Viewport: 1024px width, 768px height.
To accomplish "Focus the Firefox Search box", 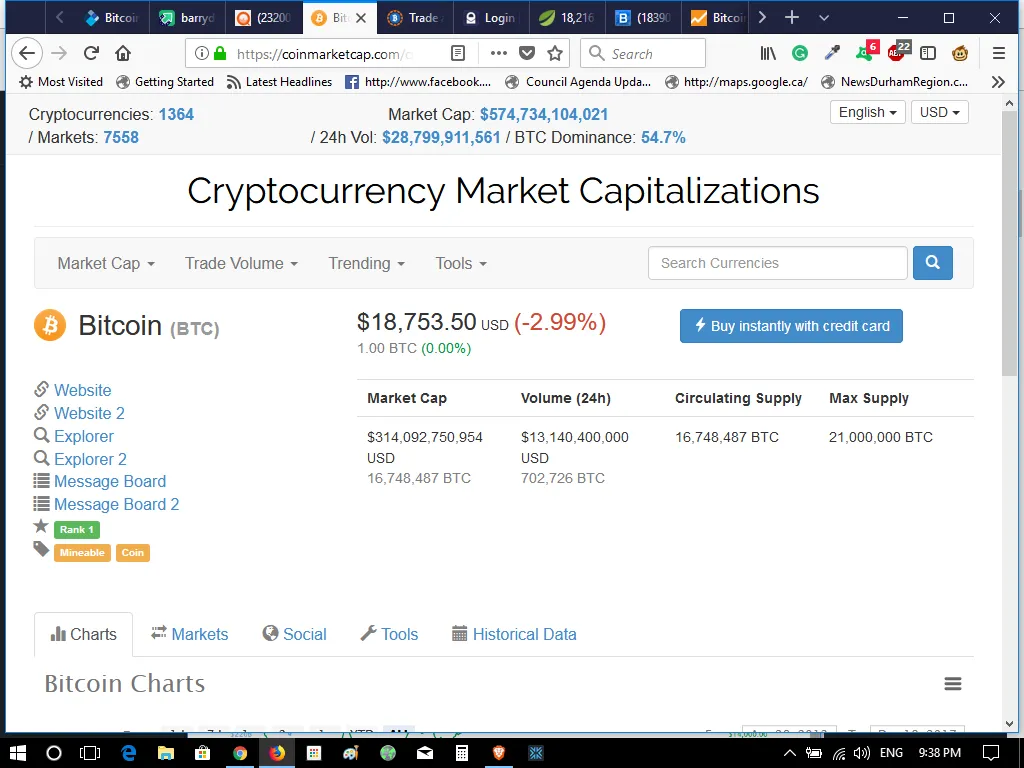I will tap(643, 54).
